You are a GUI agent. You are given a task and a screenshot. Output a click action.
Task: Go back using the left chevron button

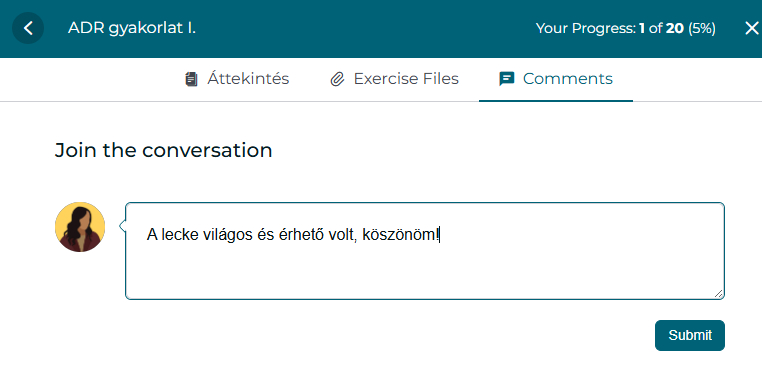point(28,28)
